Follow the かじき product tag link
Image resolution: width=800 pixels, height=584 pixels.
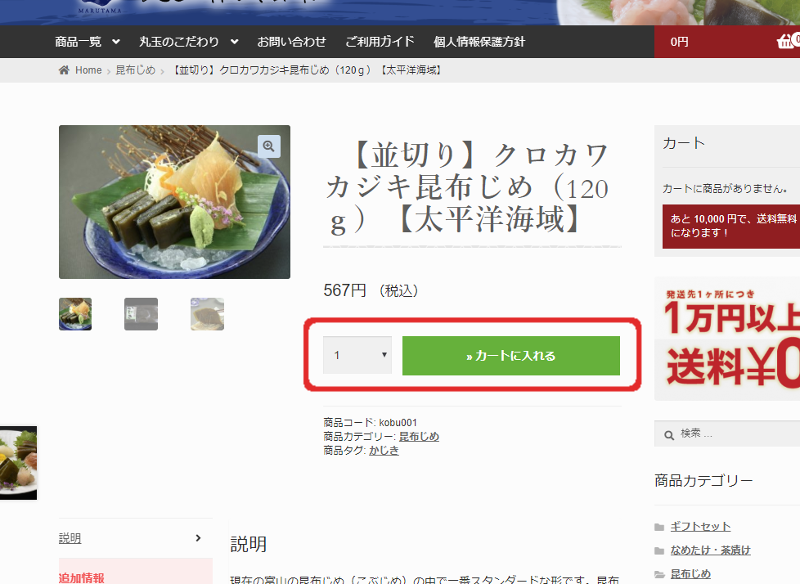(x=384, y=450)
